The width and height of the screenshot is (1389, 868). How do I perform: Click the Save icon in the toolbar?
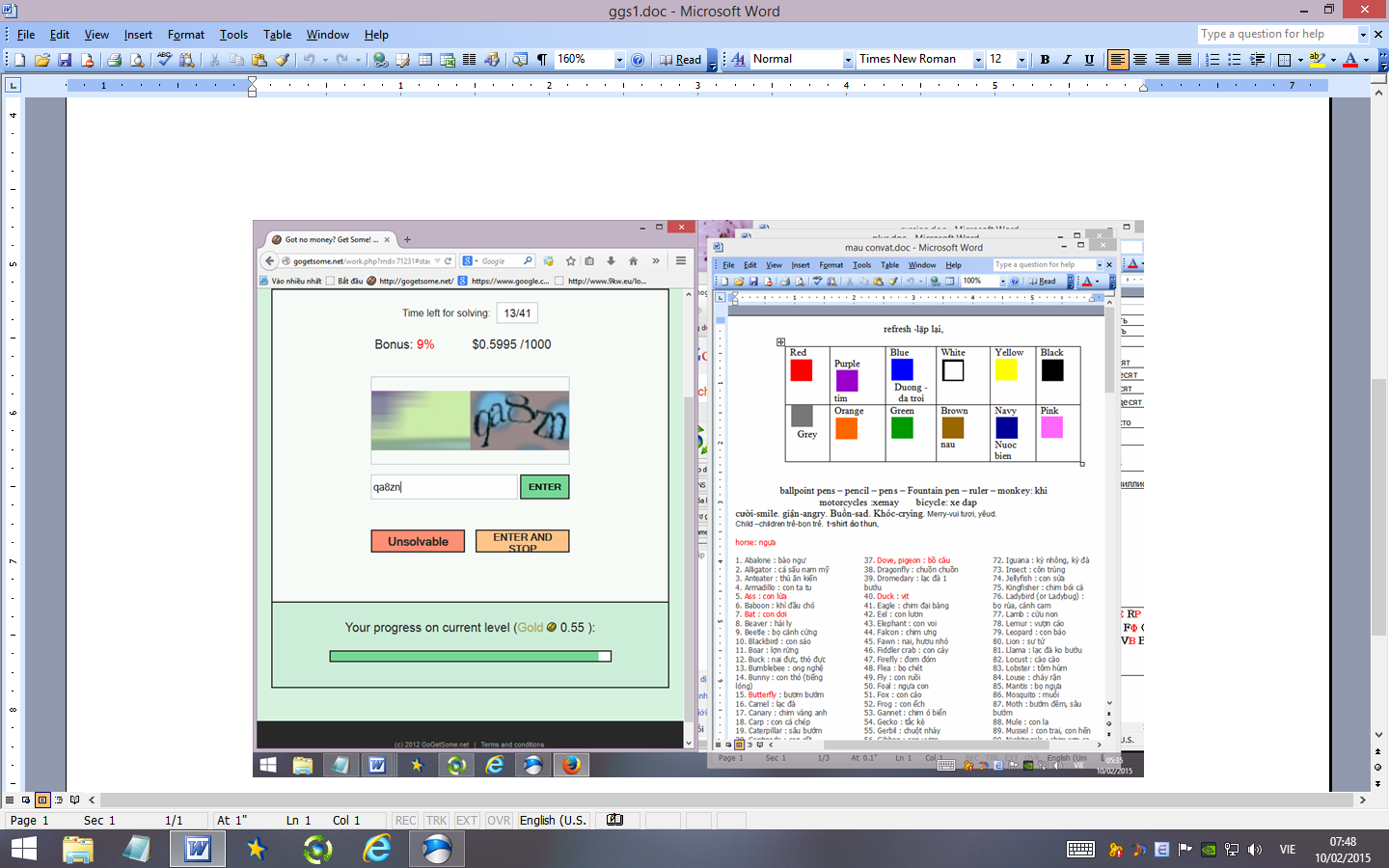tap(65, 60)
